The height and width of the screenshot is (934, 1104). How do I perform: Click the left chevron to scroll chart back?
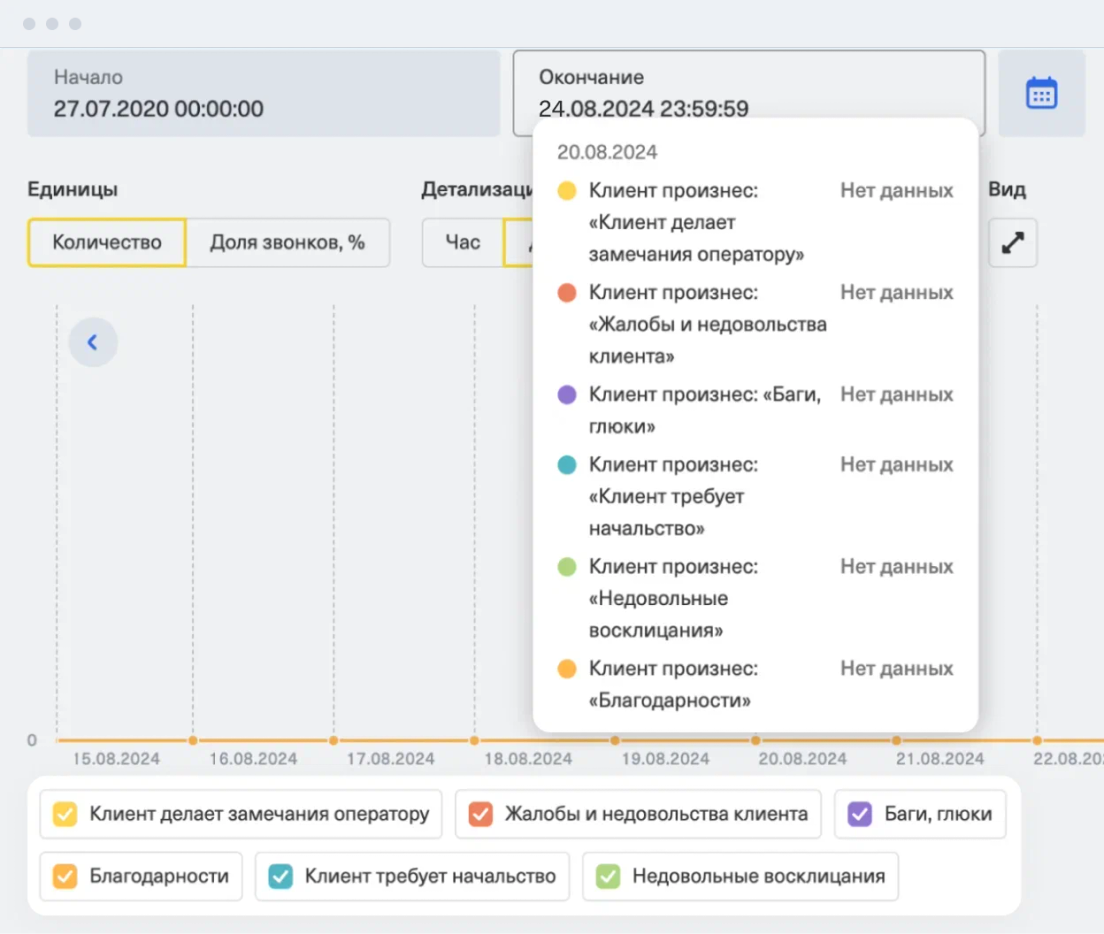click(x=93, y=343)
